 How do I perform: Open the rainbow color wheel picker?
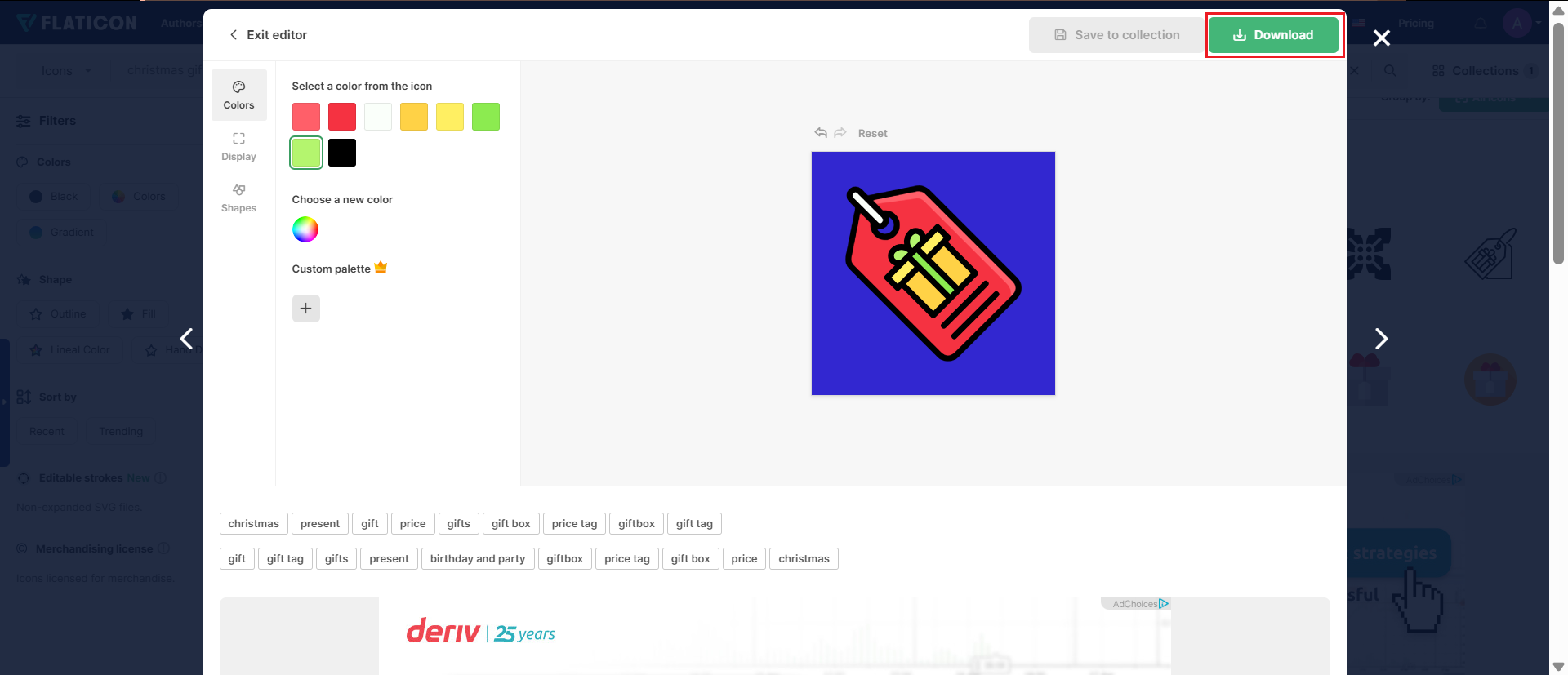click(305, 229)
